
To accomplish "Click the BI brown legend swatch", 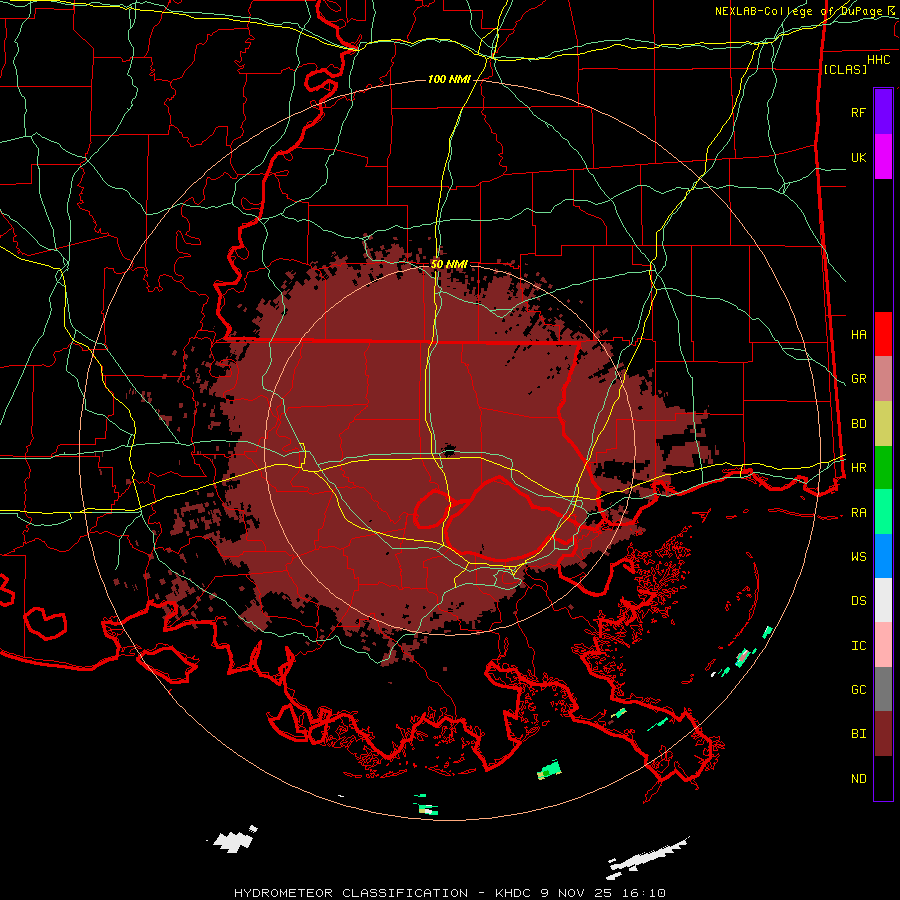I will (x=883, y=734).
